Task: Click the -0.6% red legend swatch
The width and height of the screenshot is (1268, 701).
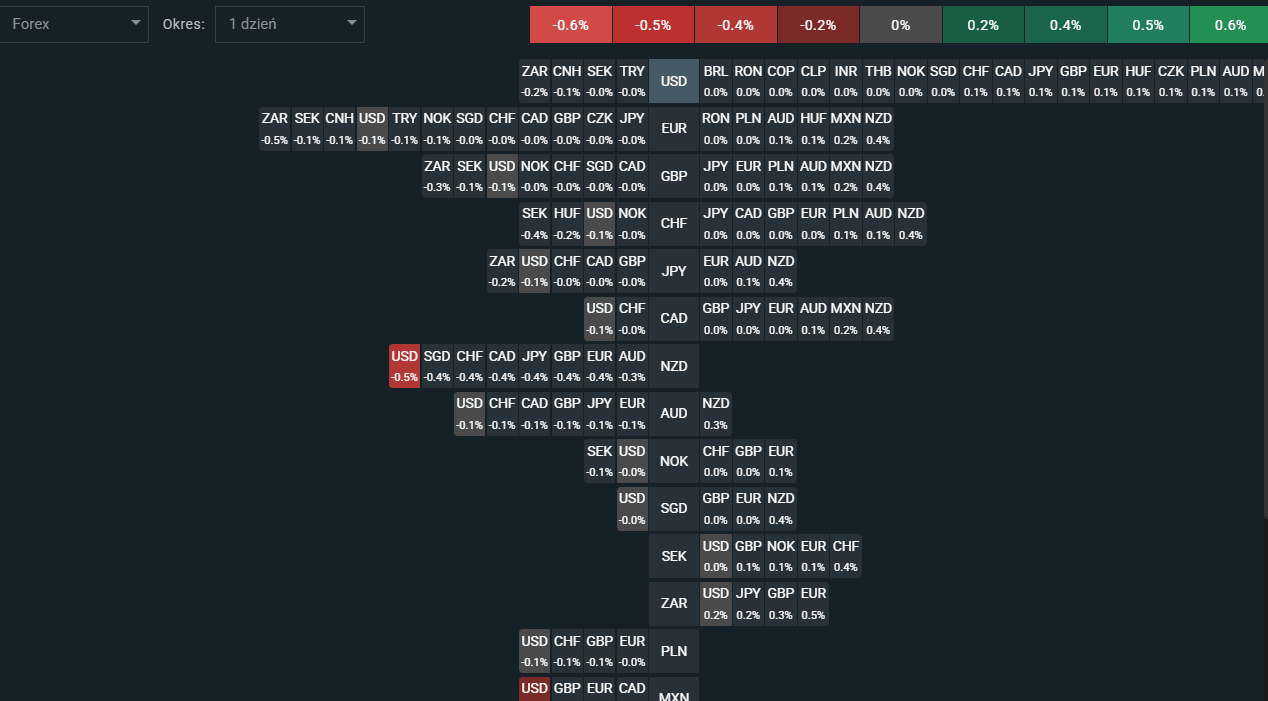Action: point(571,25)
